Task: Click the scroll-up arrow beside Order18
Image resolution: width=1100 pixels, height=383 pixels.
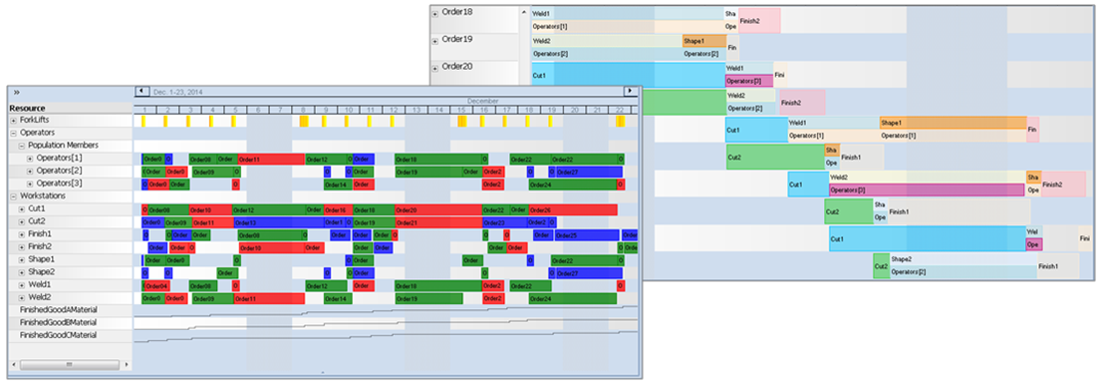Action: coord(523,13)
